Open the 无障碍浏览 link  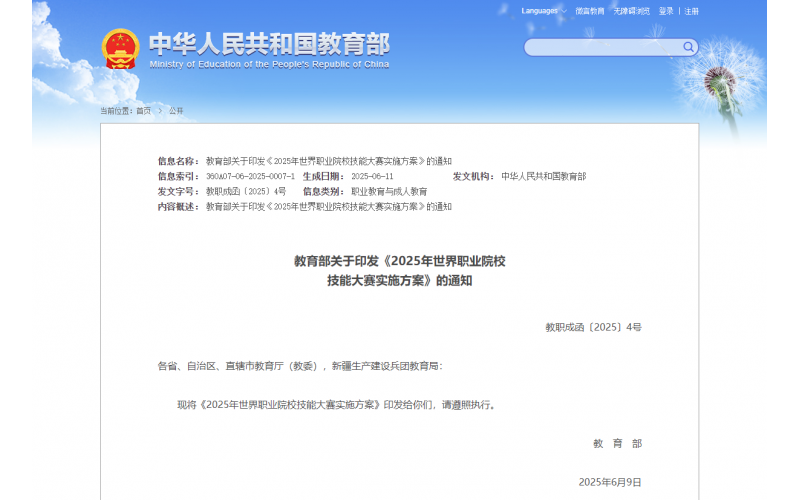point(632,11)
